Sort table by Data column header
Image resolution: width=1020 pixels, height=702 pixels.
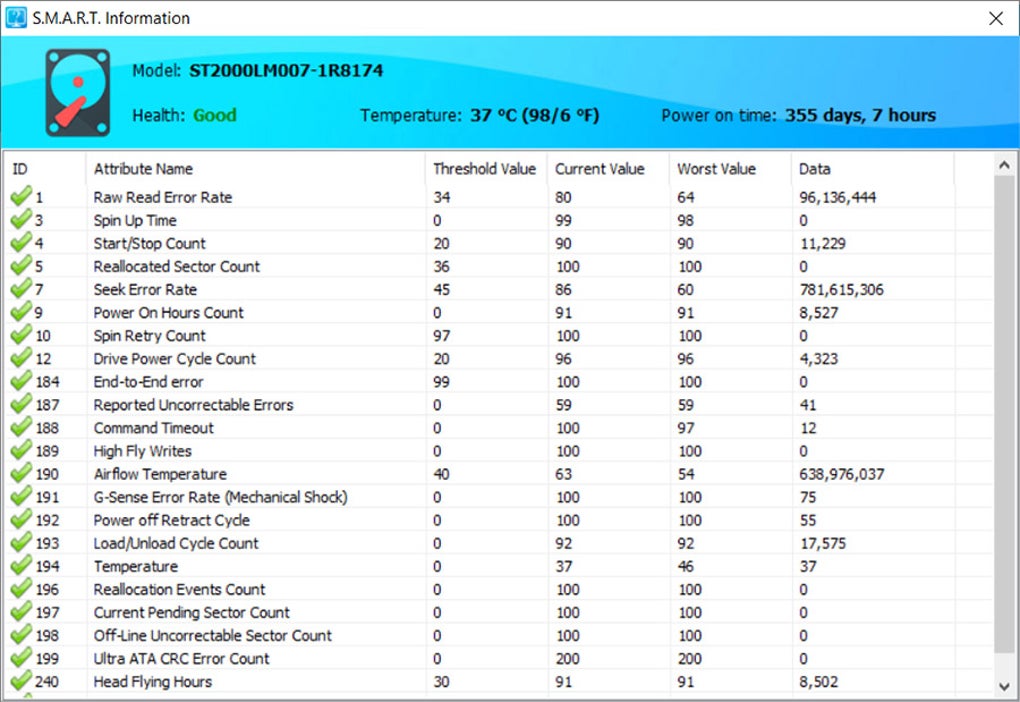click(872, 169)
